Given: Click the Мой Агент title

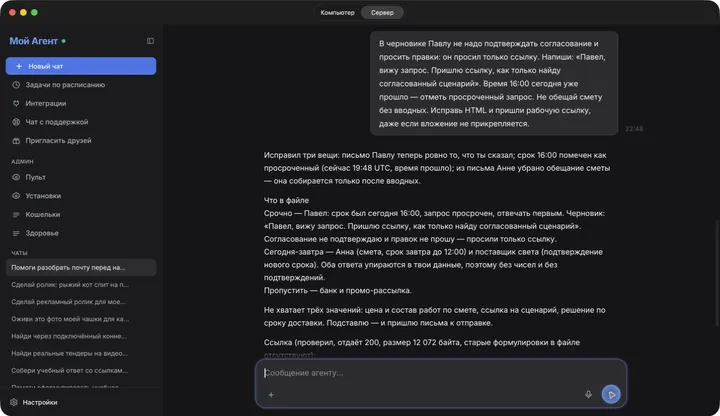Looking at the screenshot, I should tap(34, 41).
